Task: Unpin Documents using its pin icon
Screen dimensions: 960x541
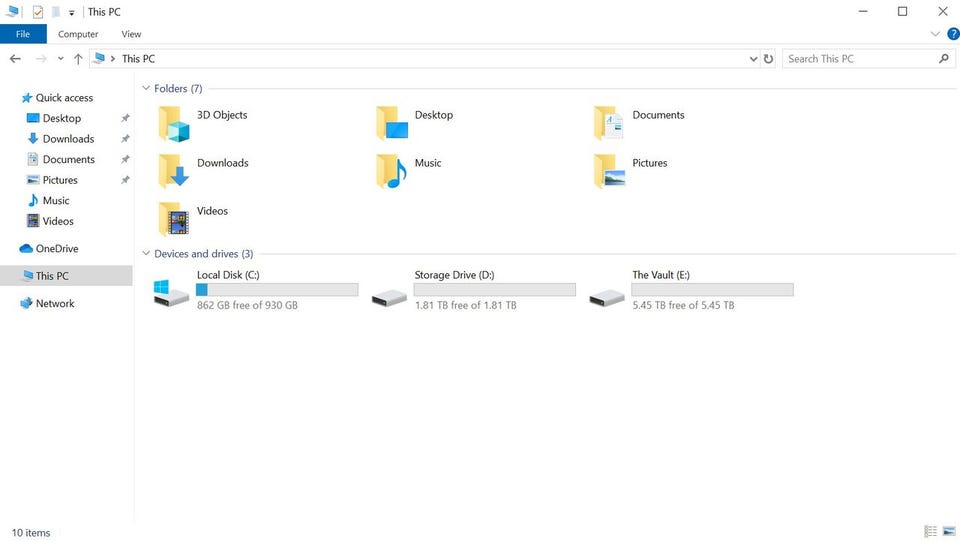Action: tap(125, 159)
